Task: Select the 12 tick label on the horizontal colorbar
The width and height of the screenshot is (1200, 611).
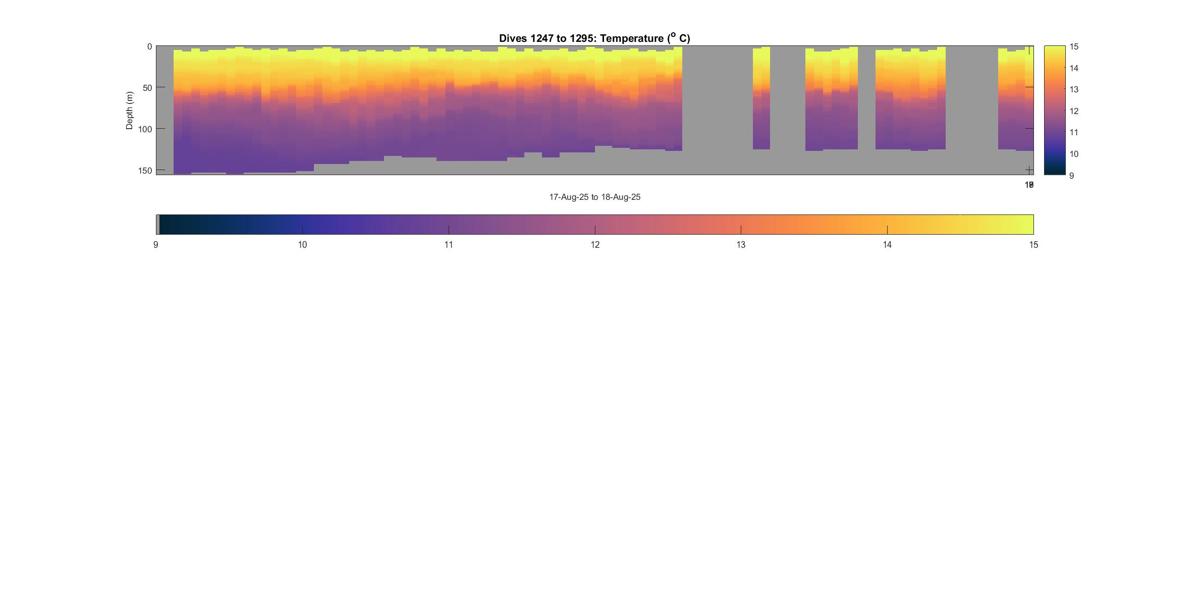Action: tap(595, 245)
